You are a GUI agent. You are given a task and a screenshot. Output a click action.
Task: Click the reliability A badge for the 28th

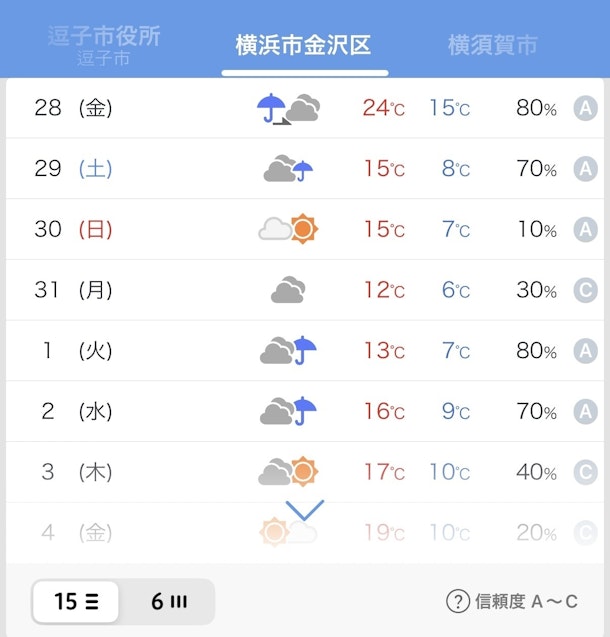point(585,108)
